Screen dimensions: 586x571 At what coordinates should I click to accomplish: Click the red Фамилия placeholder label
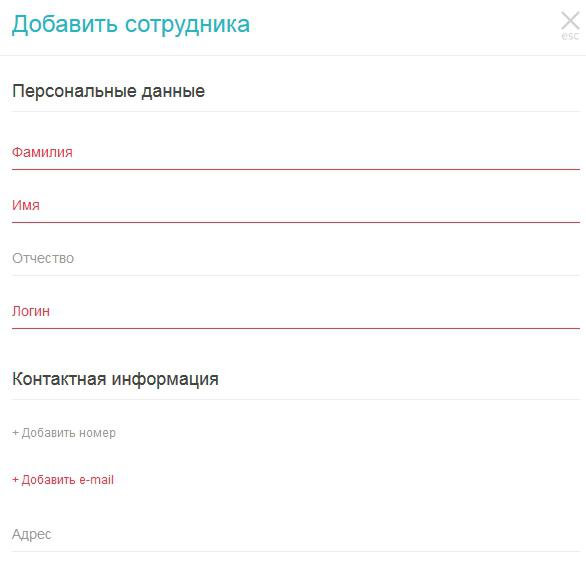pos(42,152)
